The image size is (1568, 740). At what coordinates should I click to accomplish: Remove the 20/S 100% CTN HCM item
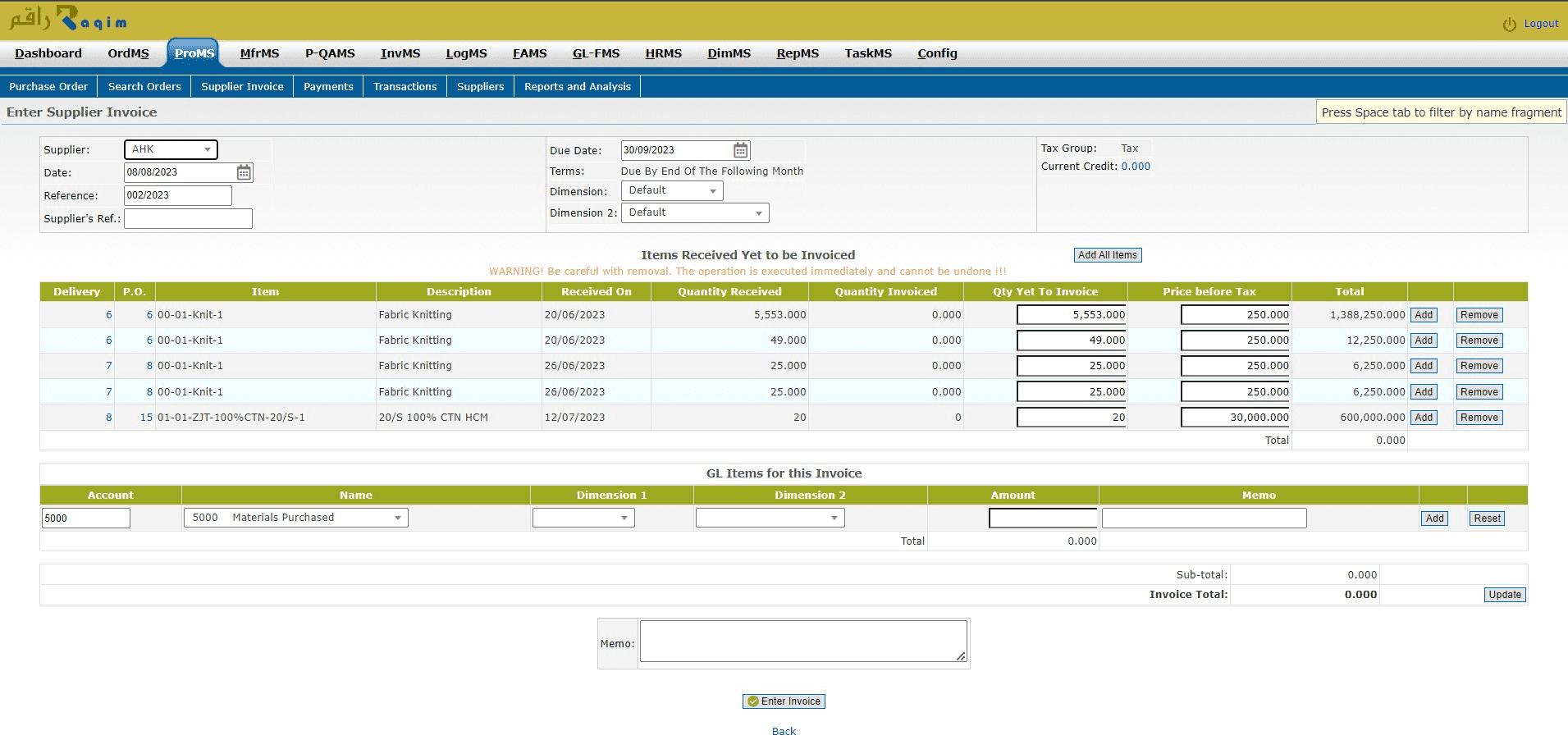1479,418
